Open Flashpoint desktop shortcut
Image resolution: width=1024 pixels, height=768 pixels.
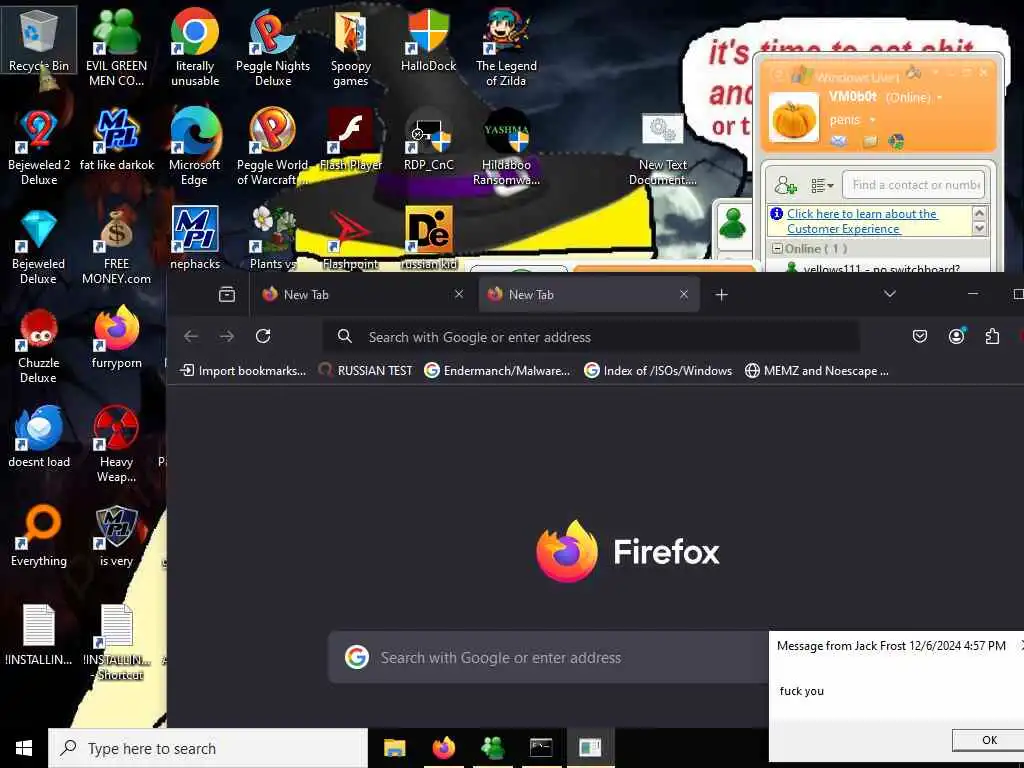351,238
